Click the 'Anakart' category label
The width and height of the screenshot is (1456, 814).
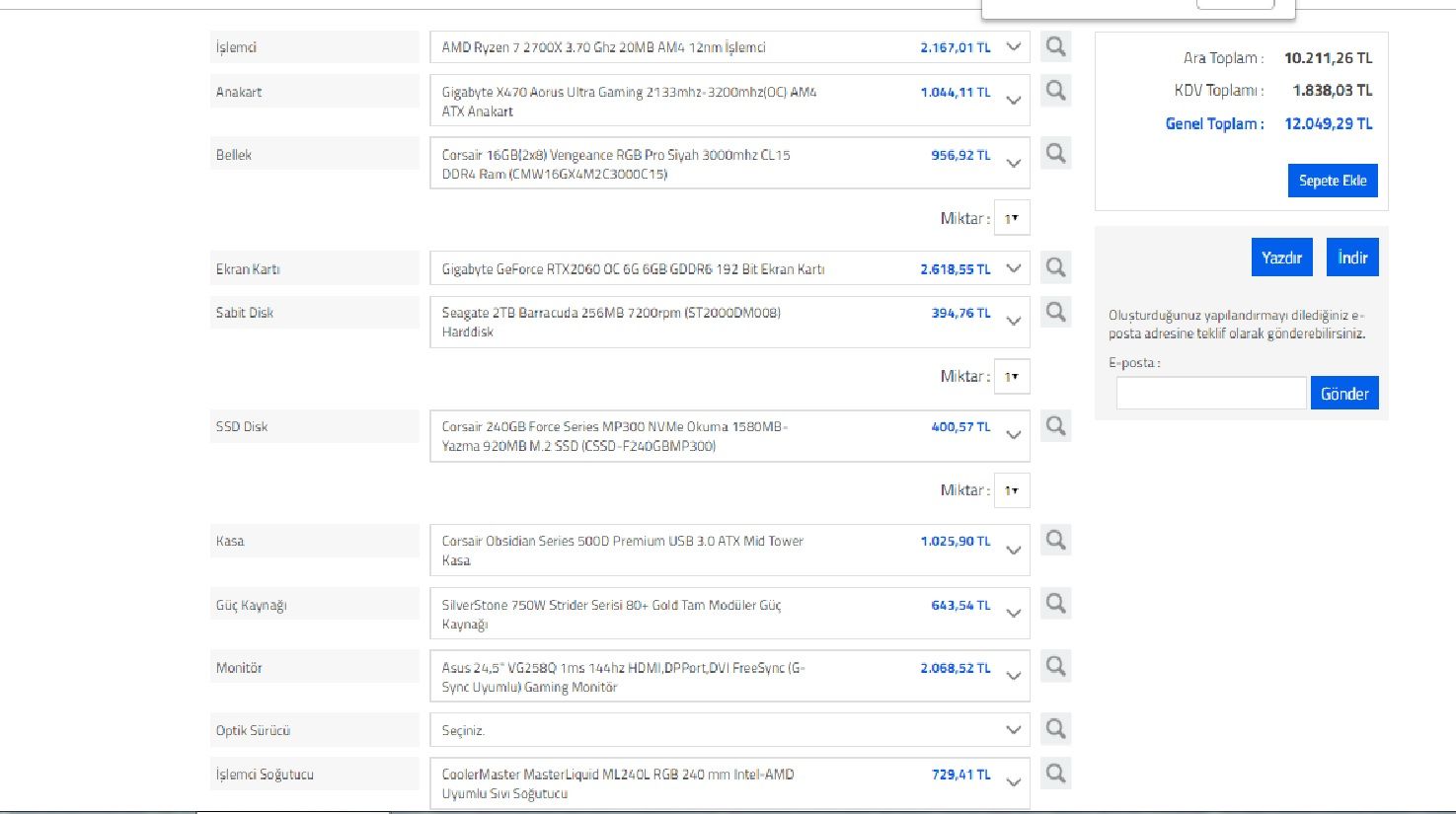(x=239, y=92)
